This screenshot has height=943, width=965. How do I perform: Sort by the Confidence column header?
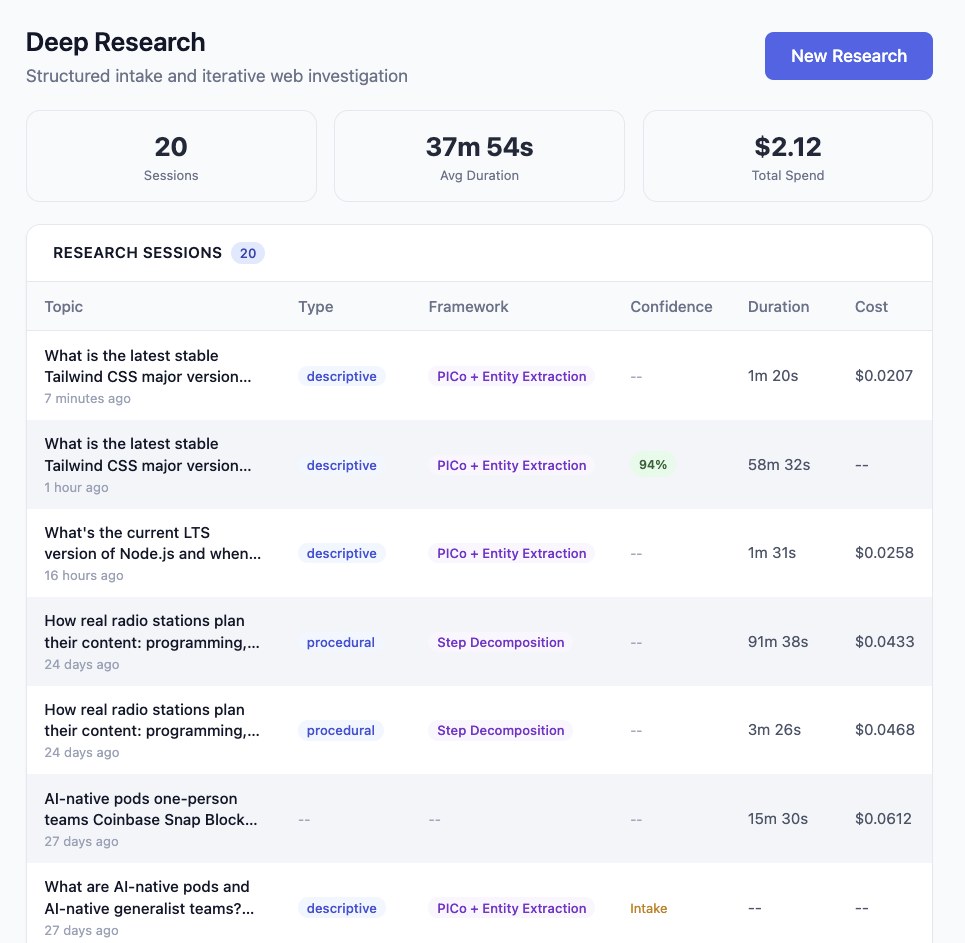pos(671,307)
